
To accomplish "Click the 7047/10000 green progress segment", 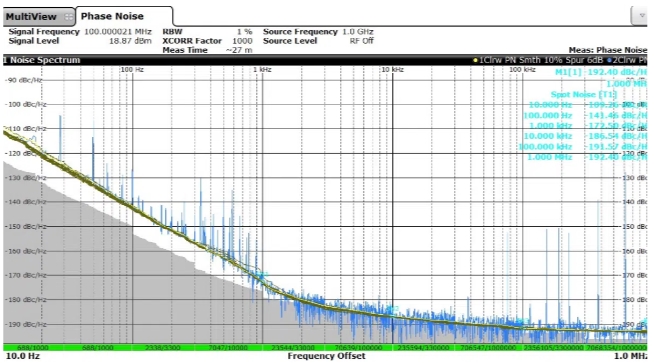I will point(228,348).
